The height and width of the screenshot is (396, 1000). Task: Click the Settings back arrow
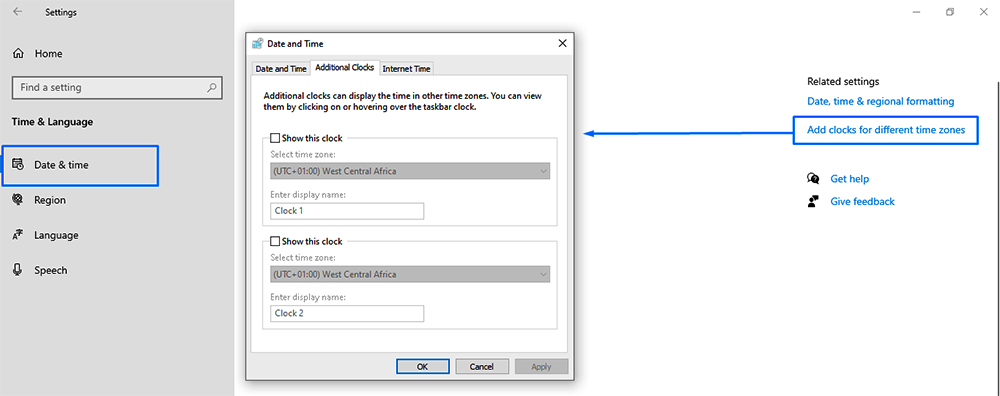tap(17, 11)
